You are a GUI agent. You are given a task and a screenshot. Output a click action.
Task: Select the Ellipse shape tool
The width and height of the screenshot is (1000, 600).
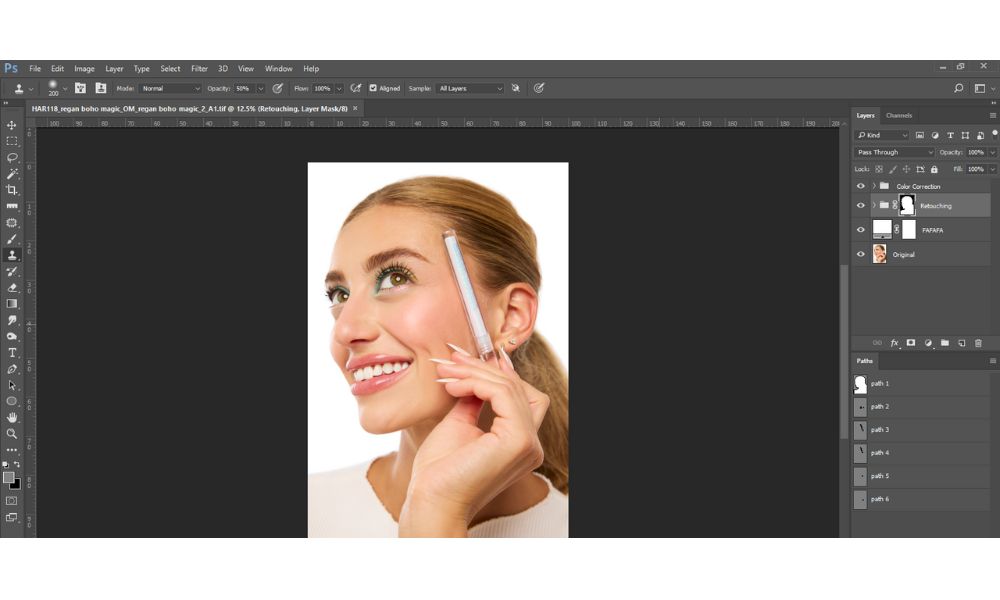click(x=11, y=401)
